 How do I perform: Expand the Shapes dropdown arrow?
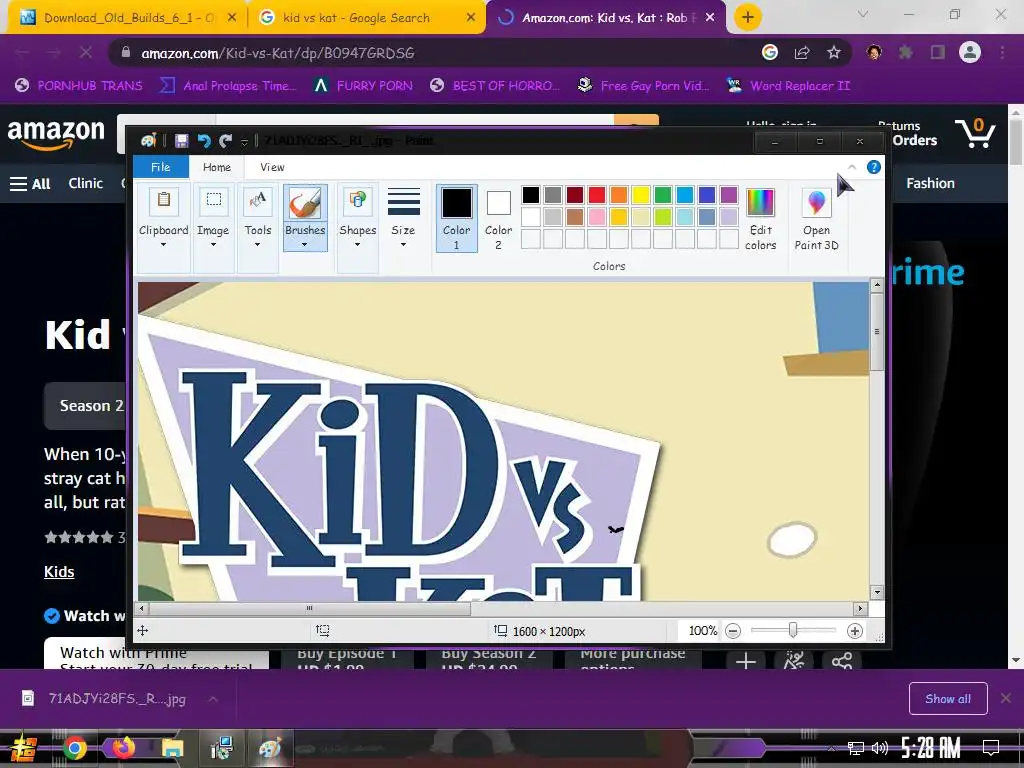(357, 245)
